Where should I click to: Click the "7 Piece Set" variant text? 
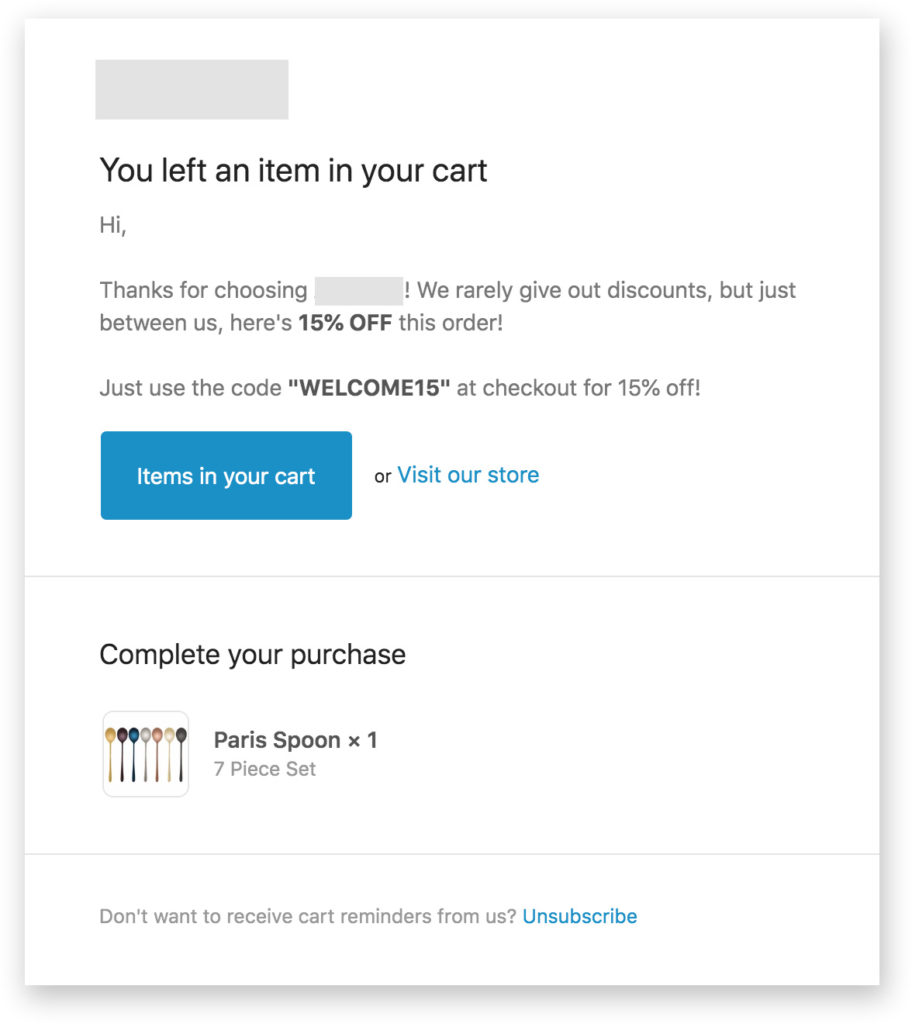click(x=265, y=769)
